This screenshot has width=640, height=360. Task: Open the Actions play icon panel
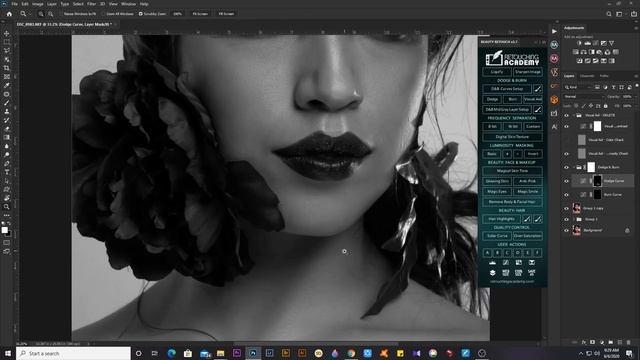click(554, 31)
